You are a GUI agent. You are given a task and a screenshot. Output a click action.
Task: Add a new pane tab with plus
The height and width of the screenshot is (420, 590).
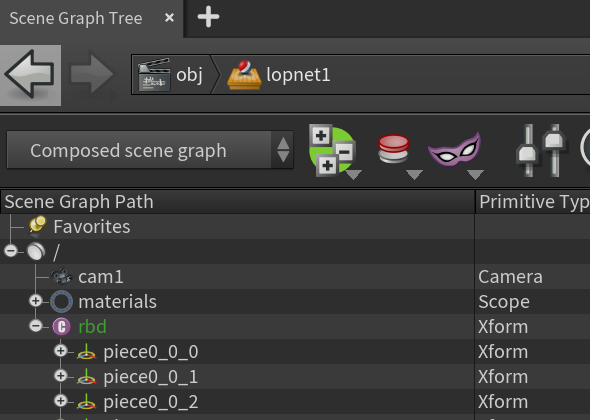pyautogui.click(x=208, y=17)
